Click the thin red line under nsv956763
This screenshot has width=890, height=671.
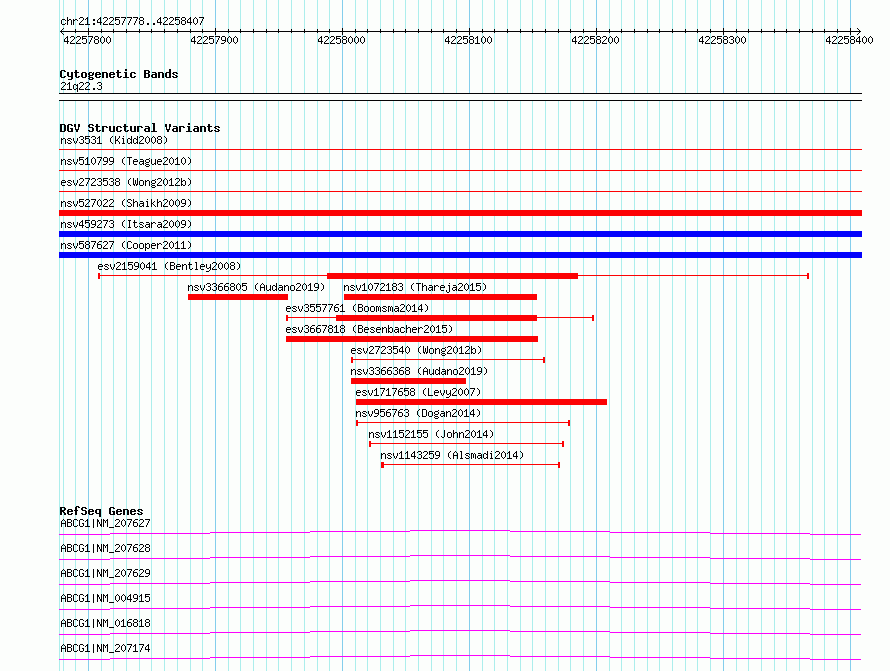pyautogui.click(x=463, y=423)
